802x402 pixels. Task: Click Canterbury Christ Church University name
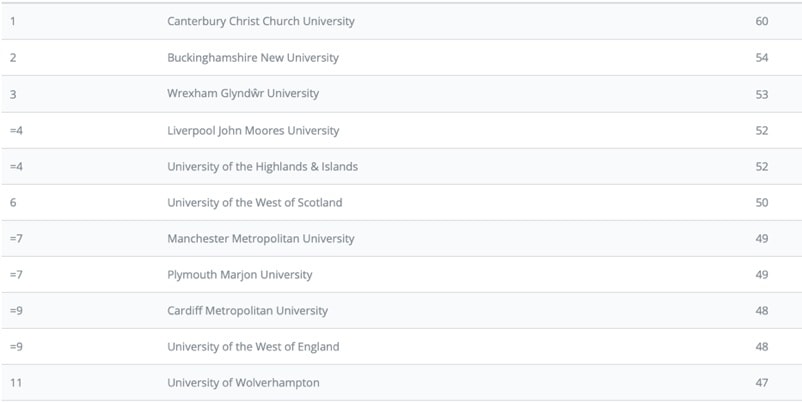click(x=260, y=21)
